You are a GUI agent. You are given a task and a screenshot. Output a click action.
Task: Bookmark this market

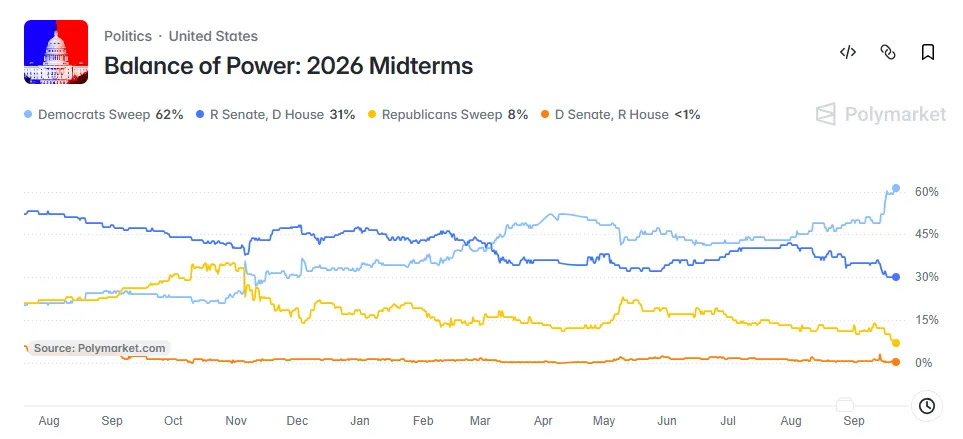pos(928,52)
